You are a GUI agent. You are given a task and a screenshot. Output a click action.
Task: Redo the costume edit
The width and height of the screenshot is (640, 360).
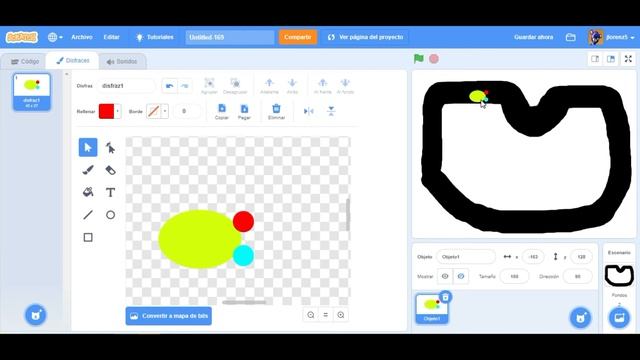[184, 86]
